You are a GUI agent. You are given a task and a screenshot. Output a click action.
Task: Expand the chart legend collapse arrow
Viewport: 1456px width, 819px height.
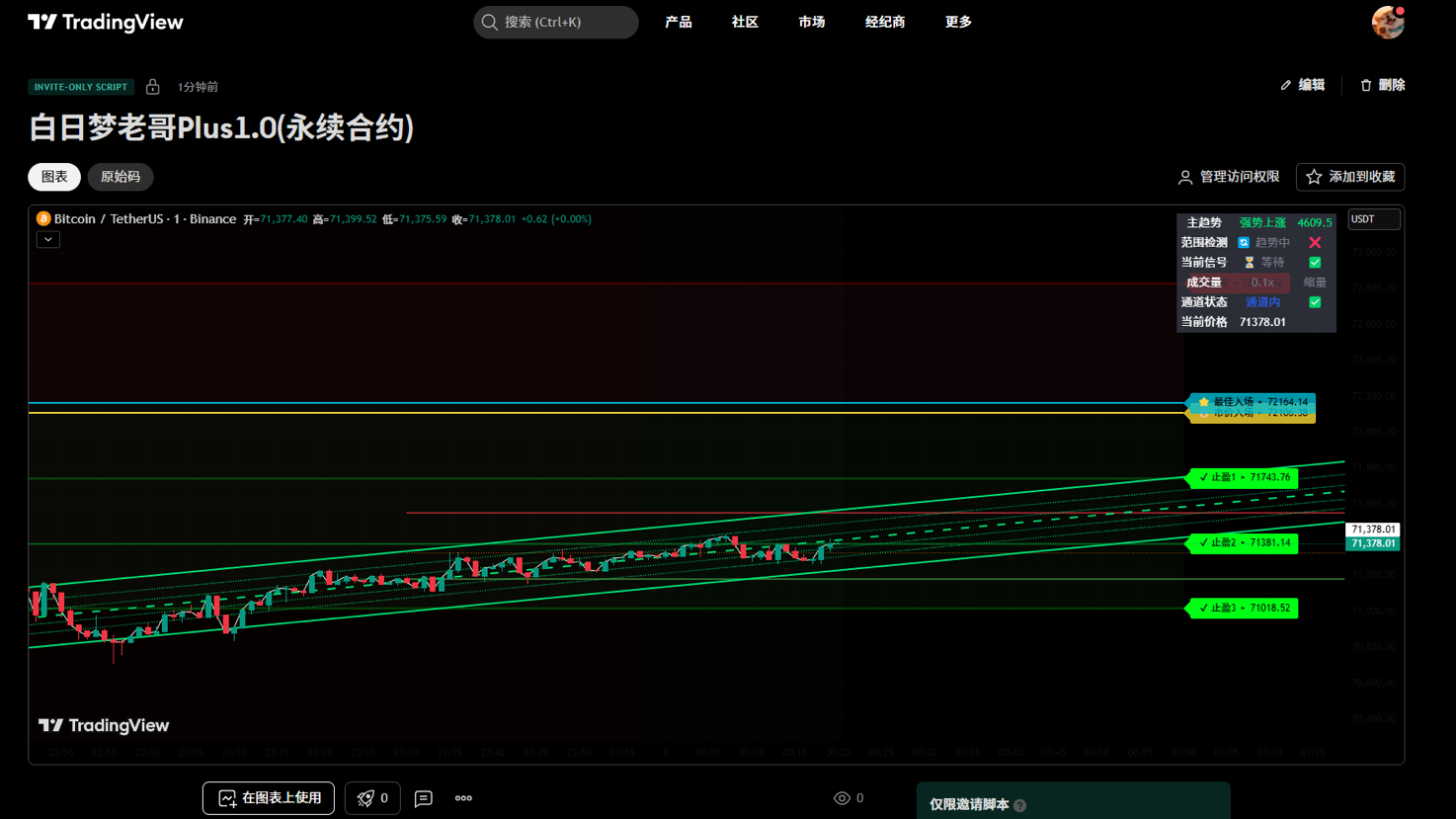48,239
